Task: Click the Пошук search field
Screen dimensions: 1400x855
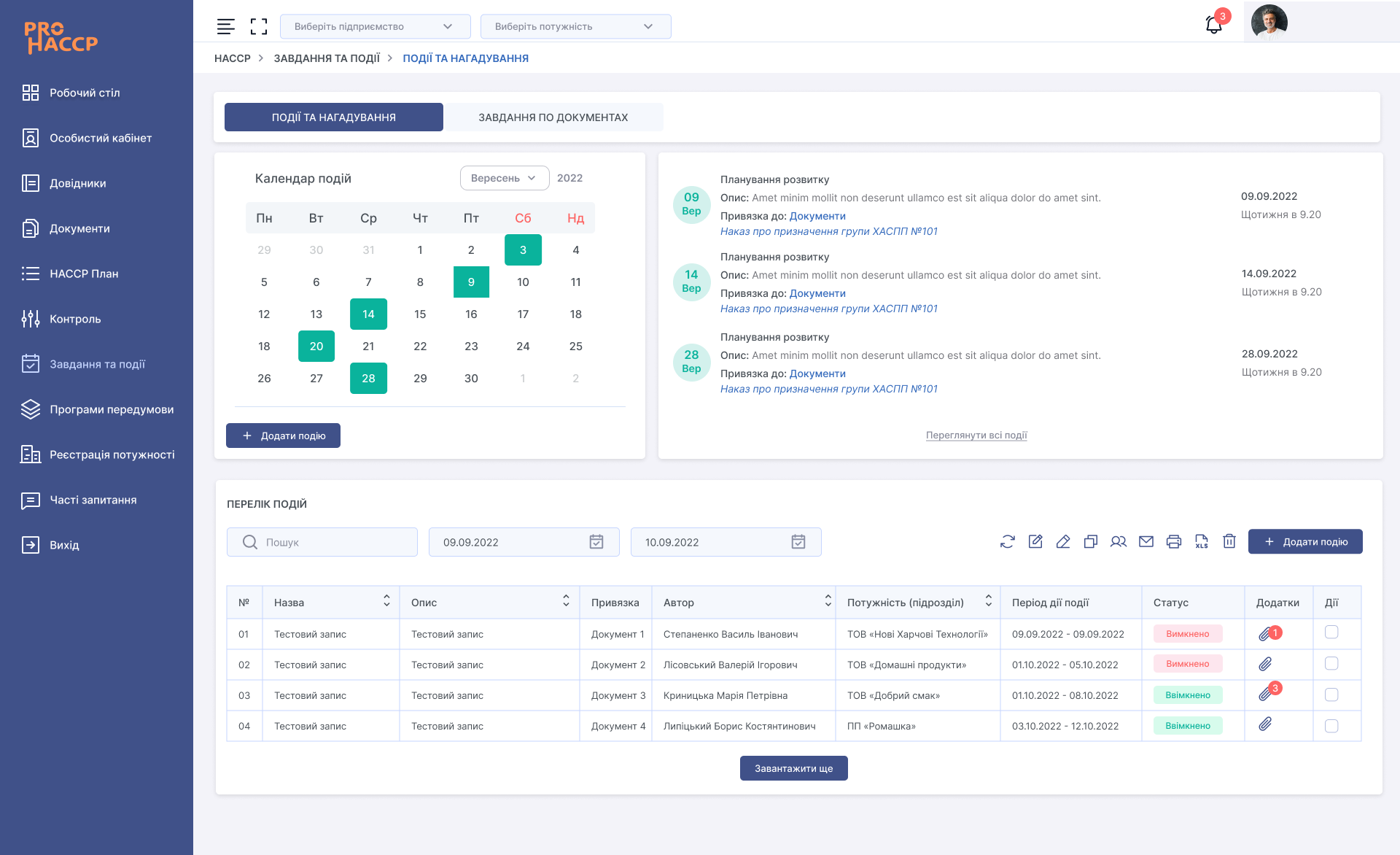Action: 322,542
